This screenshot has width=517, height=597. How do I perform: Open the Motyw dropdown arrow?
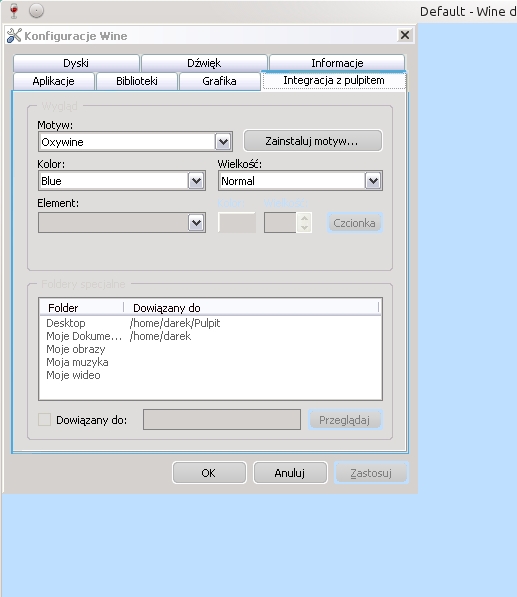pos(223,142)
